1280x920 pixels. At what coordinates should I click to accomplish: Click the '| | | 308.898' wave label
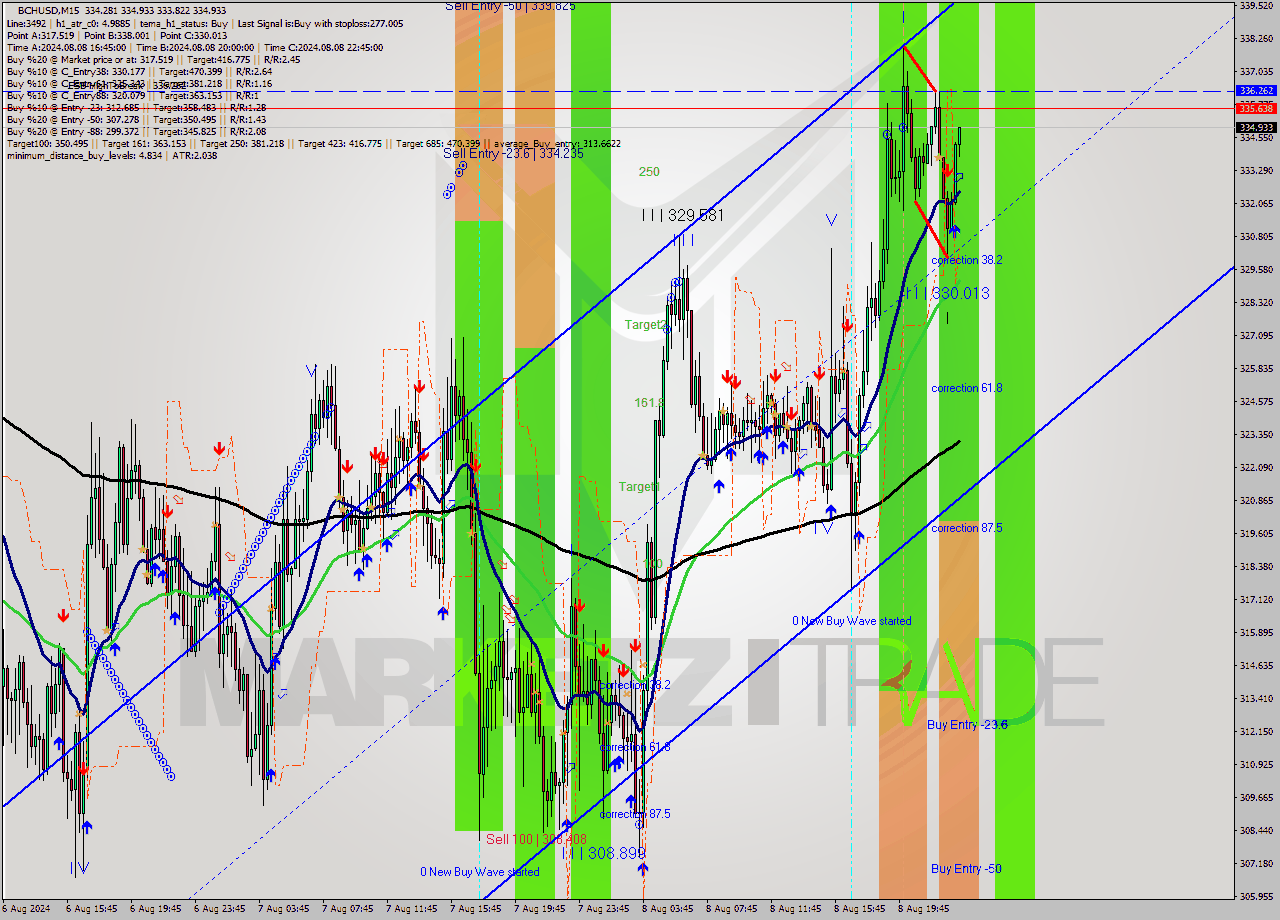point(604,853)
